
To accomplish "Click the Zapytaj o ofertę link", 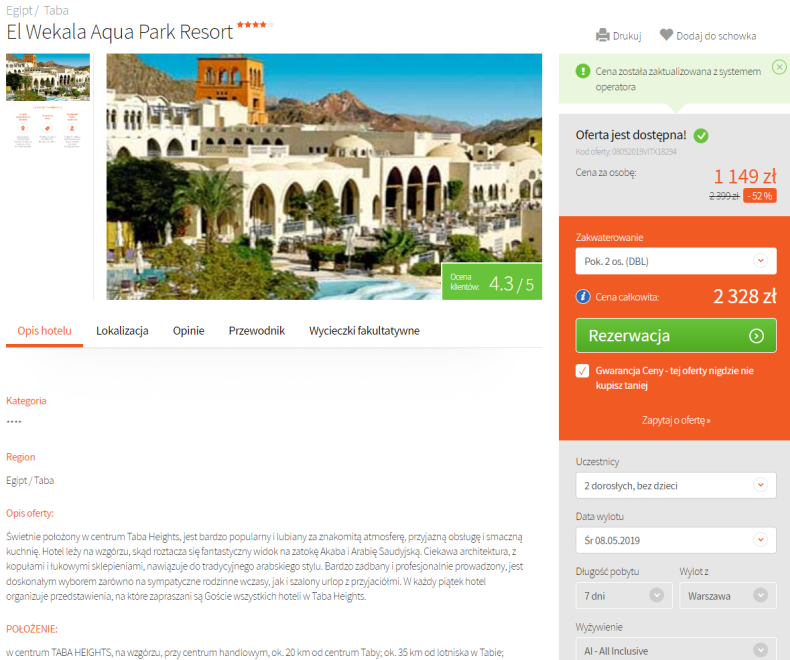I will tap(676, 420).
